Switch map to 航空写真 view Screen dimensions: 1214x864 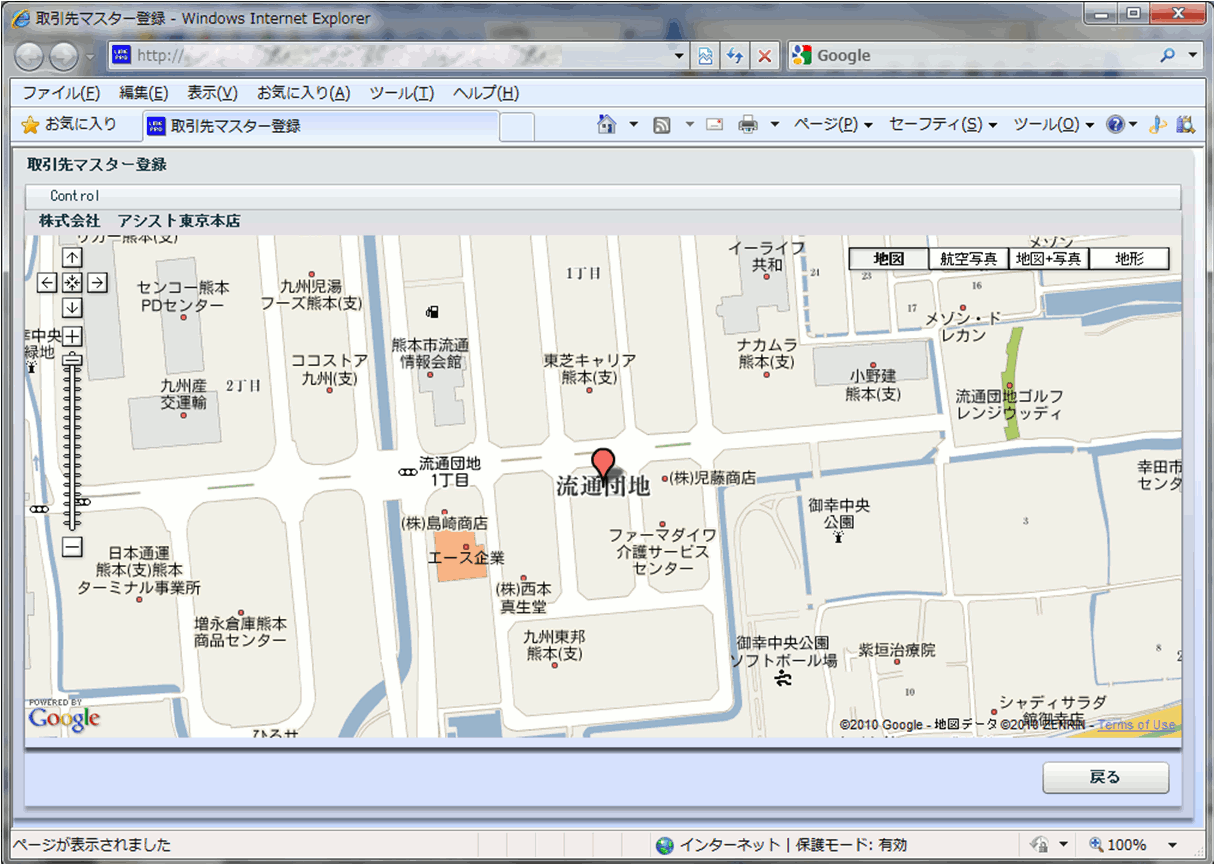click(x=968, y=258)
